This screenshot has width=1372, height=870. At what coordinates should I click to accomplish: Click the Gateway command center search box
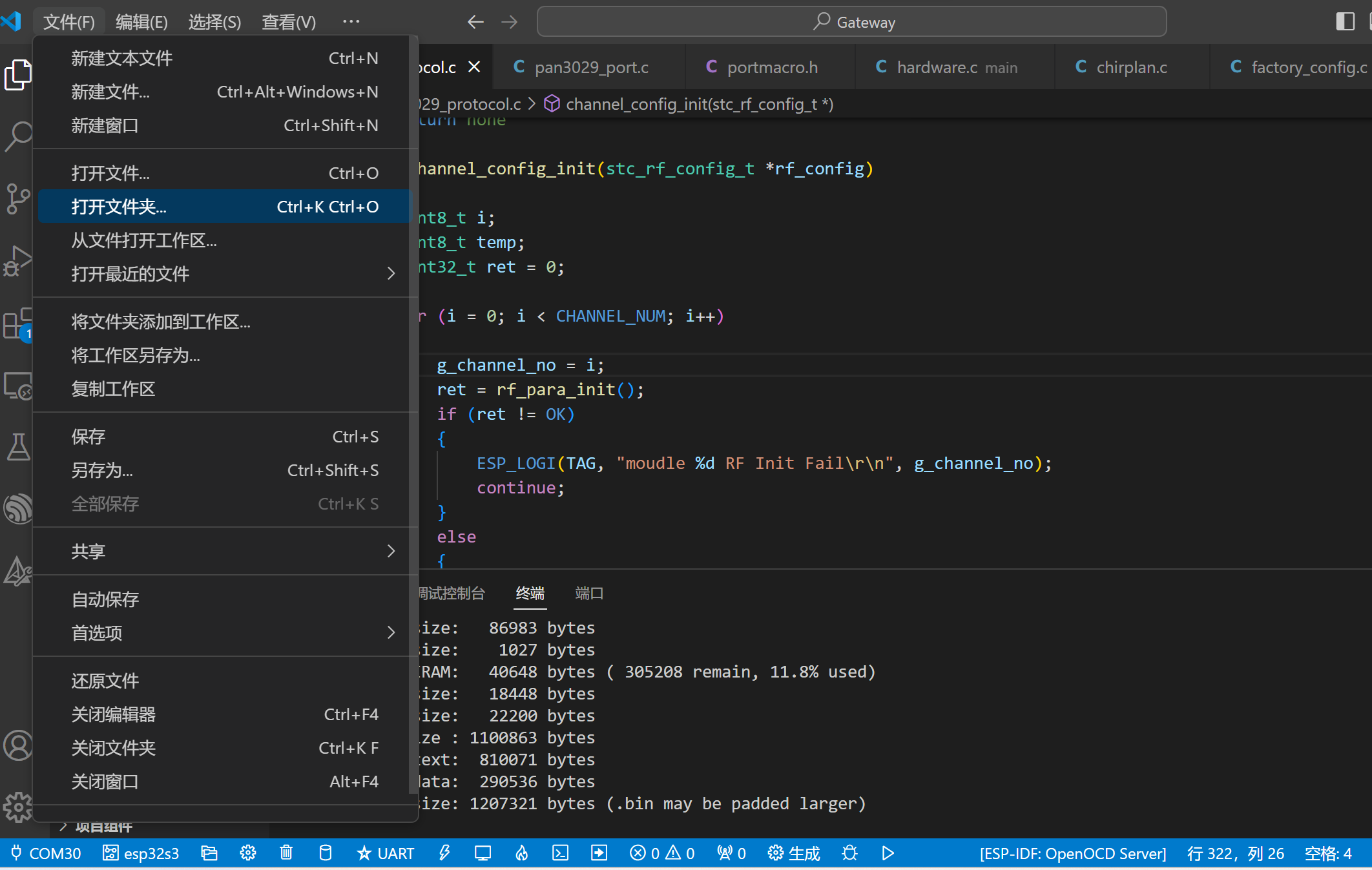coord(851,22)
